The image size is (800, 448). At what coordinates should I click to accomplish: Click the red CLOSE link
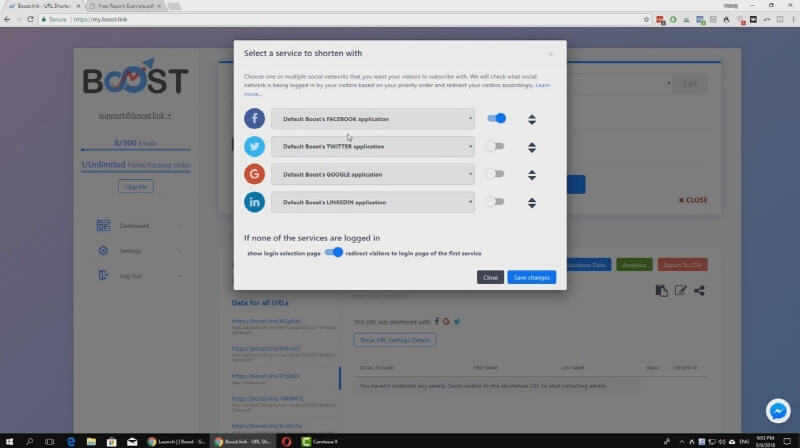[693, 200]
